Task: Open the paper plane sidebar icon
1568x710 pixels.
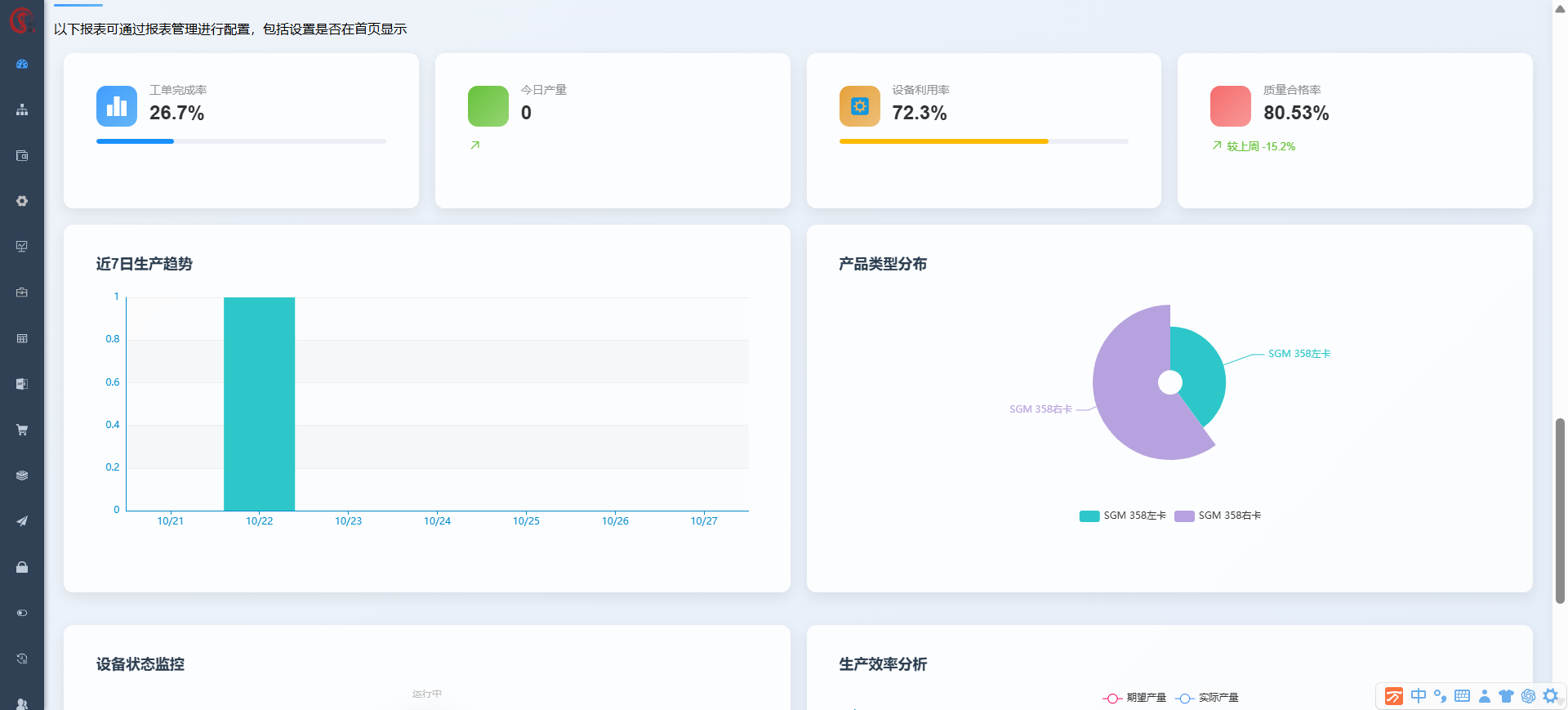Action: coord(22,521)
